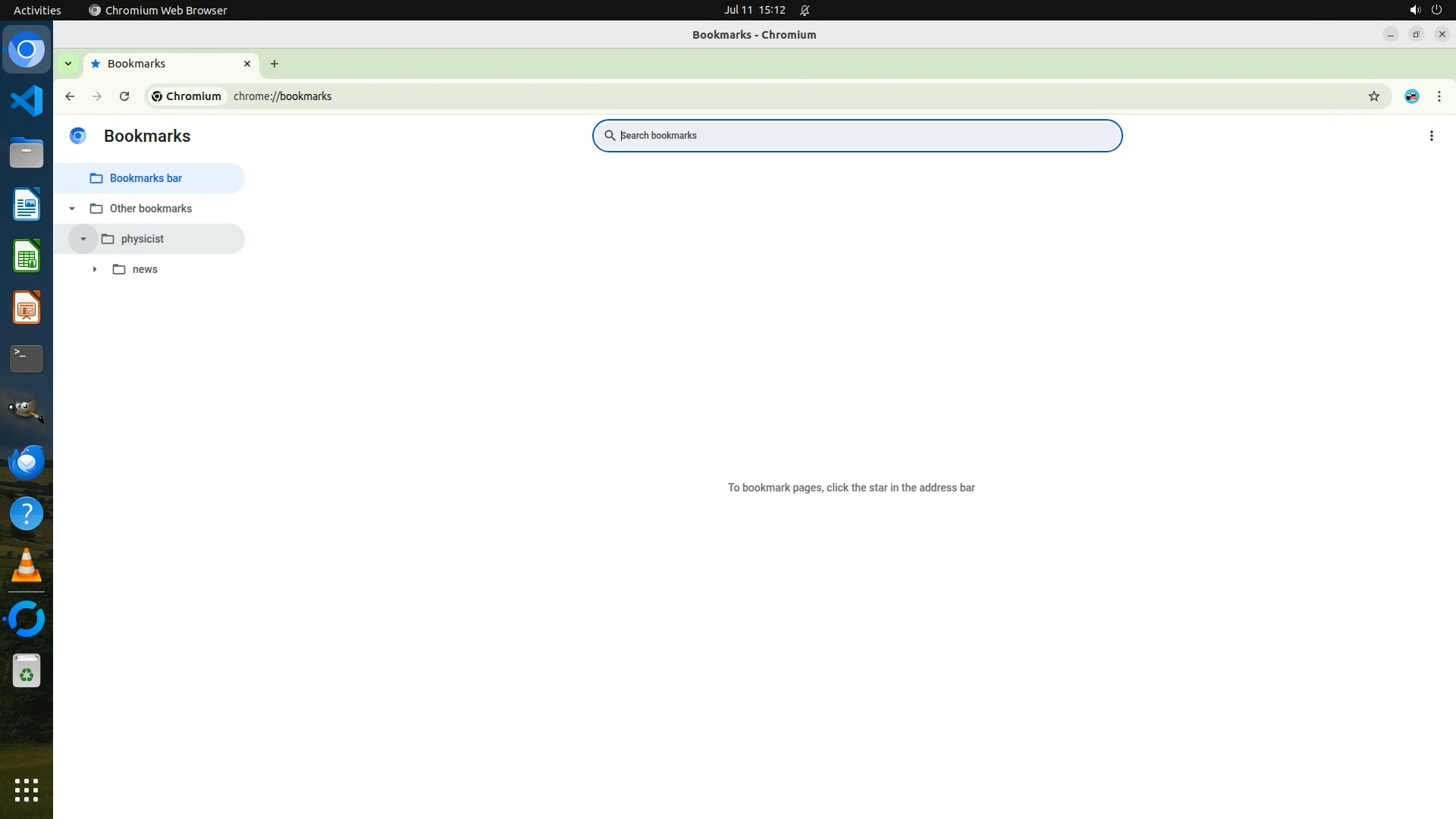Select the Bookmarks bar folder

tap(146, 178)
